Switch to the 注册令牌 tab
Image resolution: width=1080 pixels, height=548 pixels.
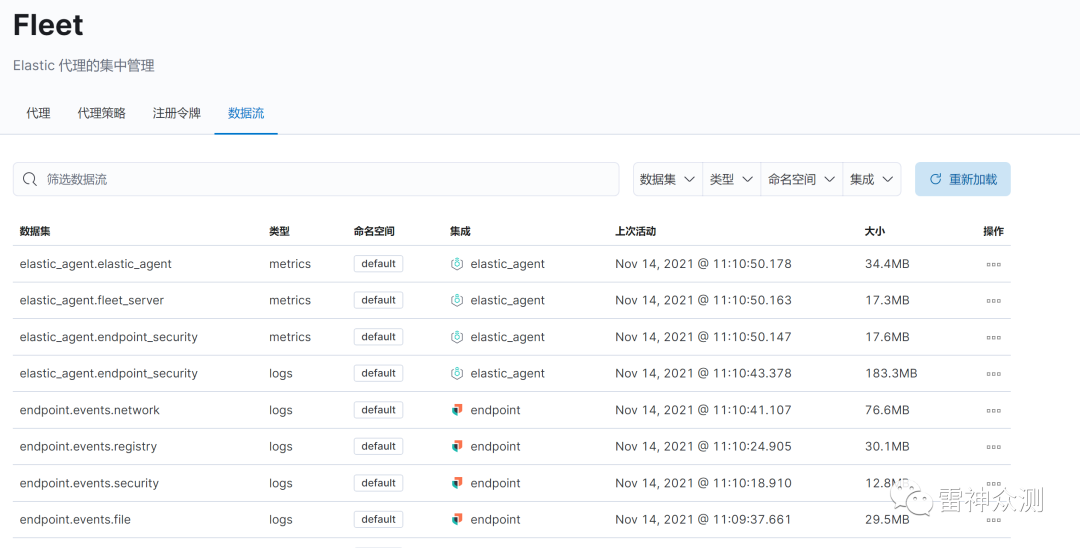(x=176, y=113)
